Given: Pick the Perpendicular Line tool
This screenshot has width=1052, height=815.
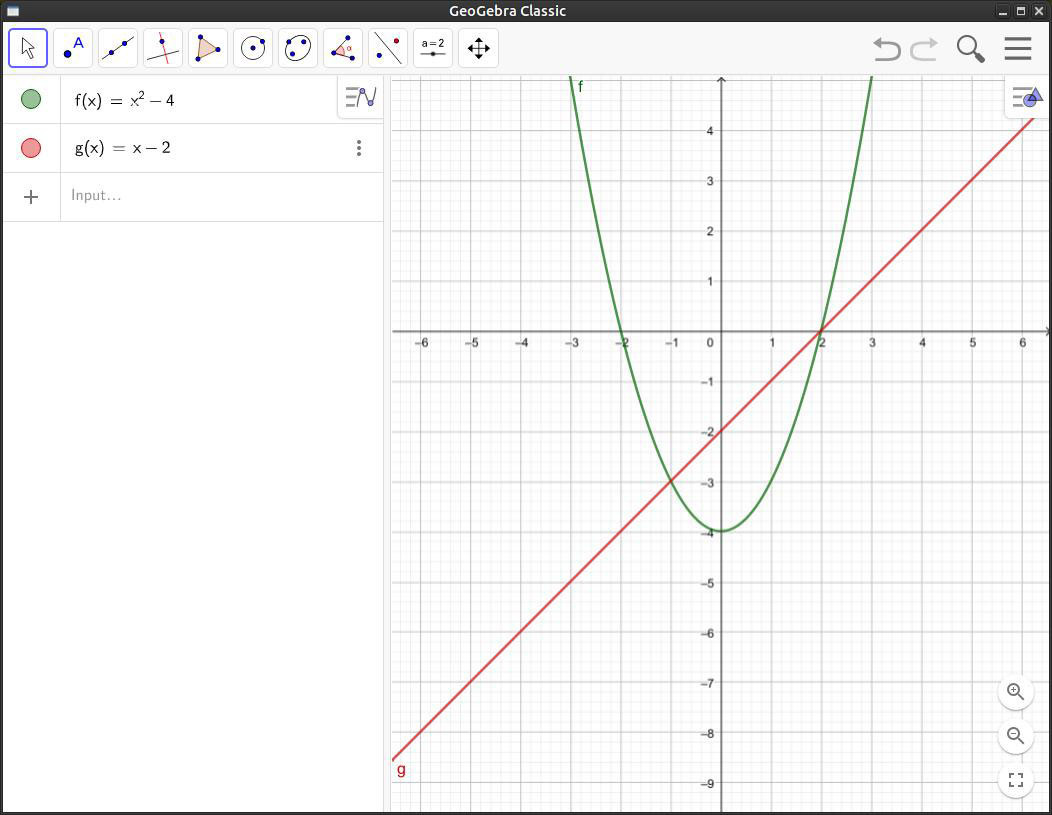Looking at the screenshot, I should pos(163,48).
